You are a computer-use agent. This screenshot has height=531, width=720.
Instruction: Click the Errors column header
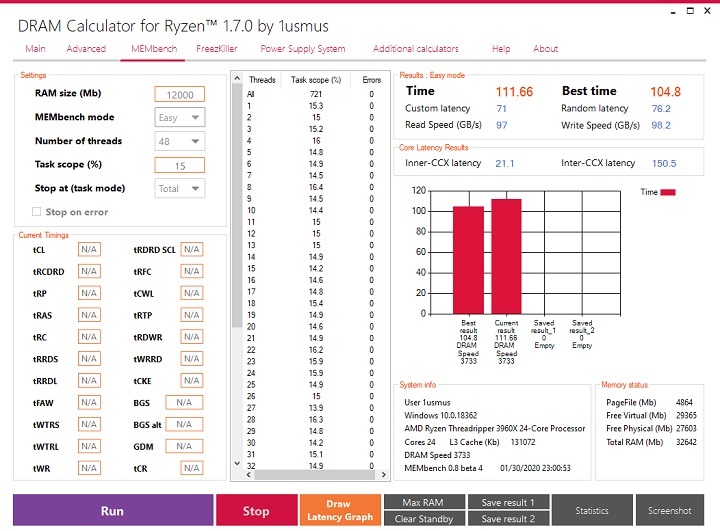(x=371, y=80)
